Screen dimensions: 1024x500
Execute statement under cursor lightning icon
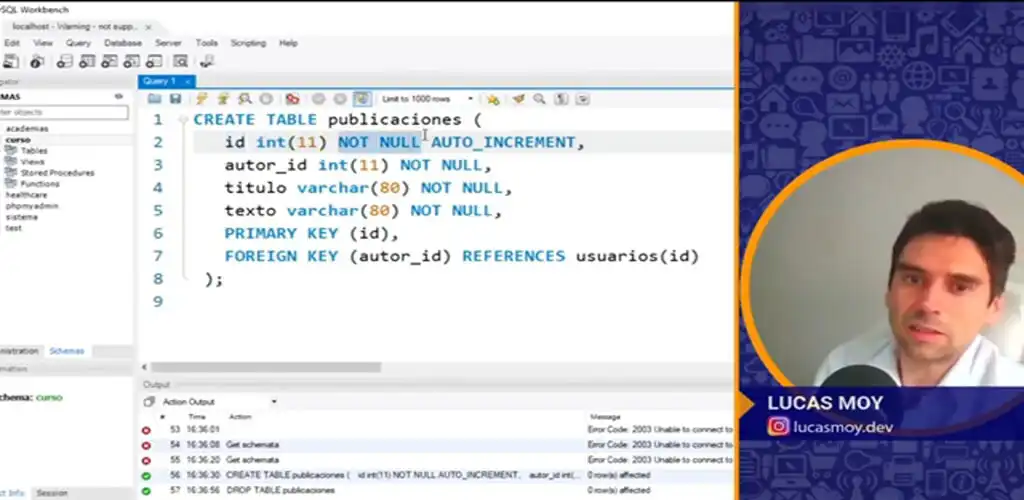click(223, 99)
